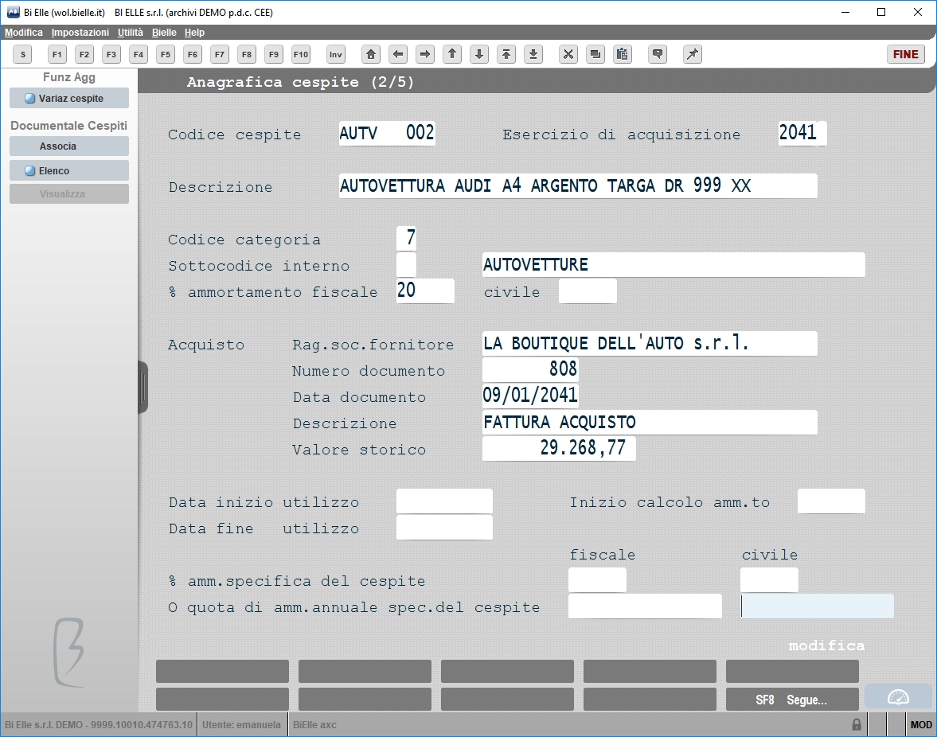Click the left arrow toolbar icon
The height and width of the screenshot is (737, 937).
[x=398, y=54]
